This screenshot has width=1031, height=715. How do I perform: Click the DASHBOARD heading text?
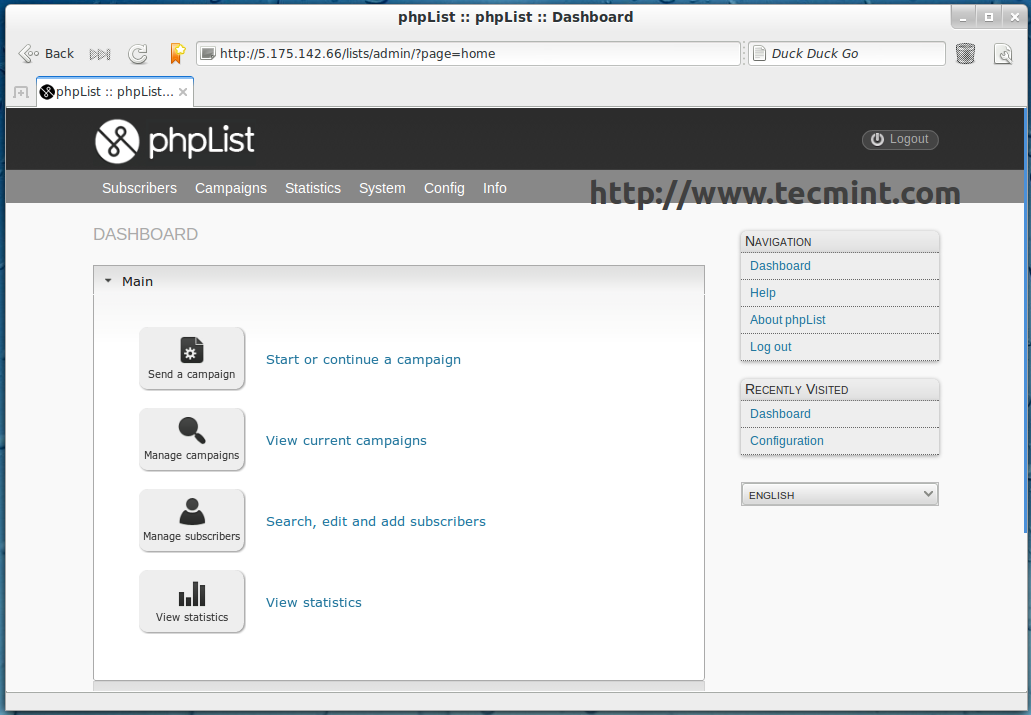coord(145,234)
